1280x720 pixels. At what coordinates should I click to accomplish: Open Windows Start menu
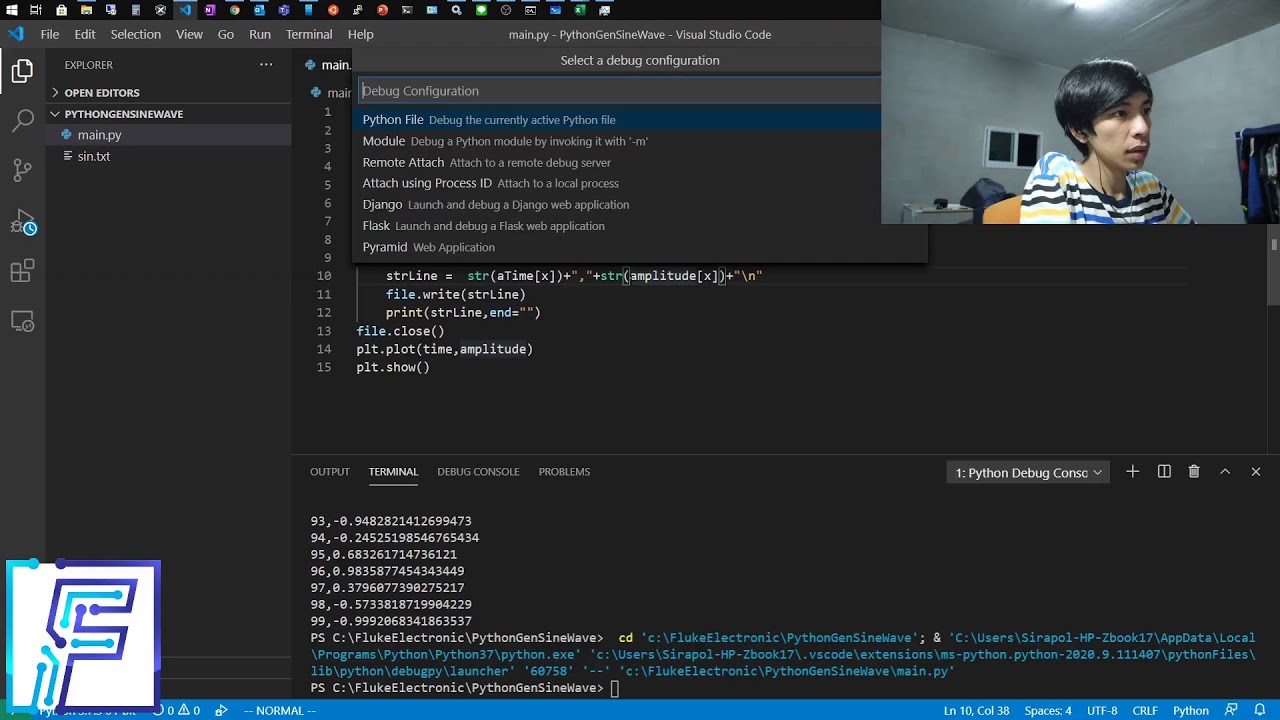(x=11, y=10)
